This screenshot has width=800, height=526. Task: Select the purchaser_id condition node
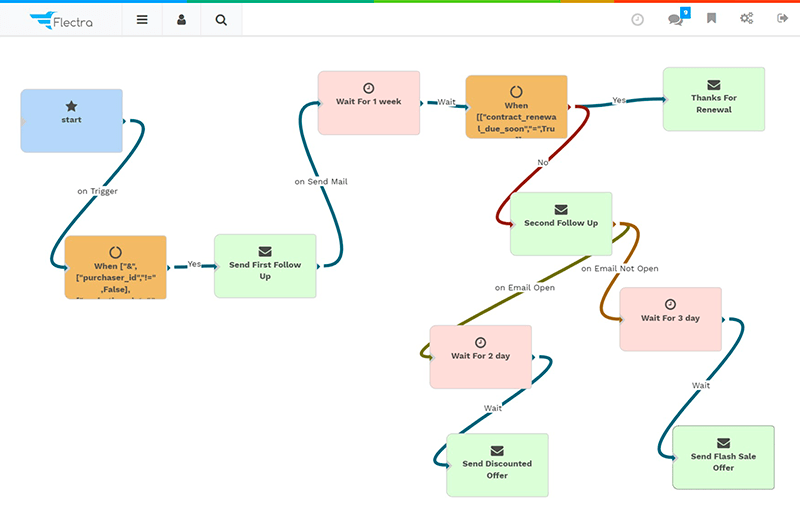click(x=115, y=267)
